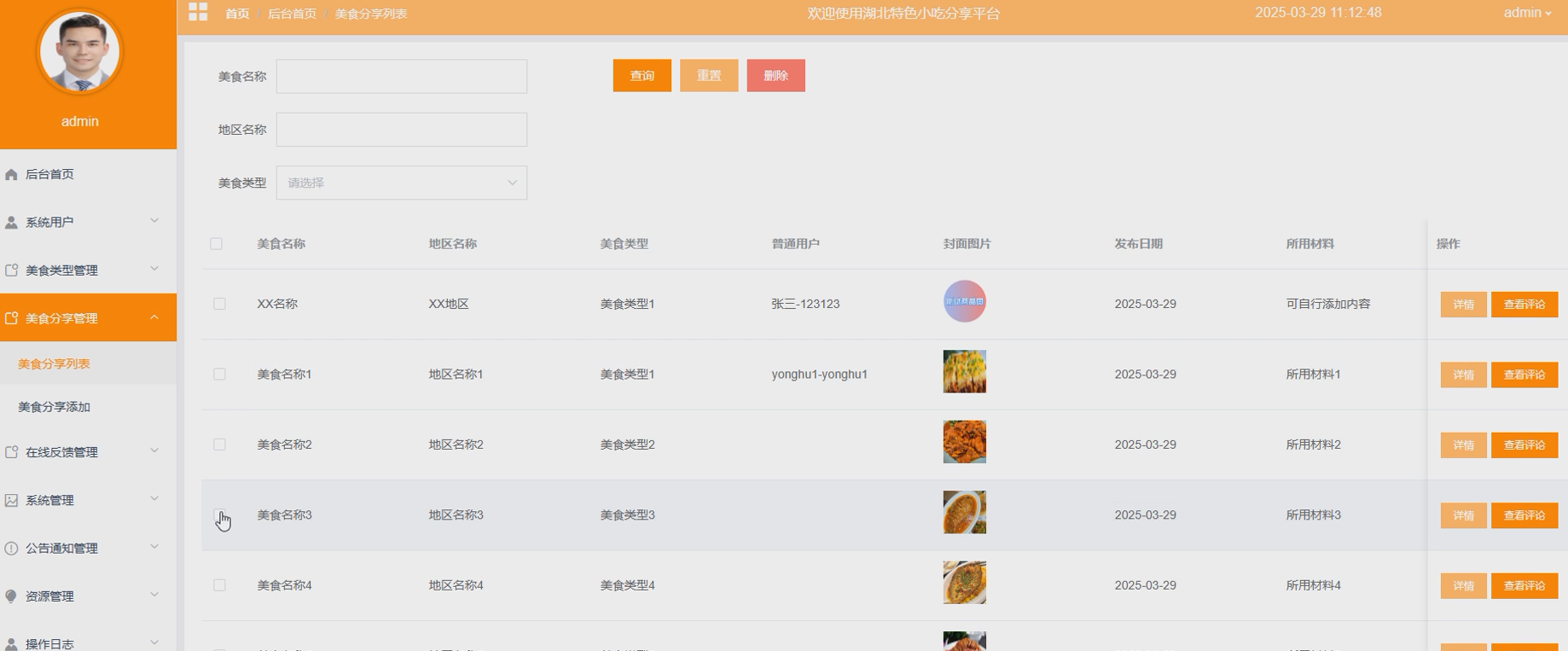Click 查看评论 for the 美食名称2 row
Viewport: 1568px width, 651px height.
click(1524, 445)
